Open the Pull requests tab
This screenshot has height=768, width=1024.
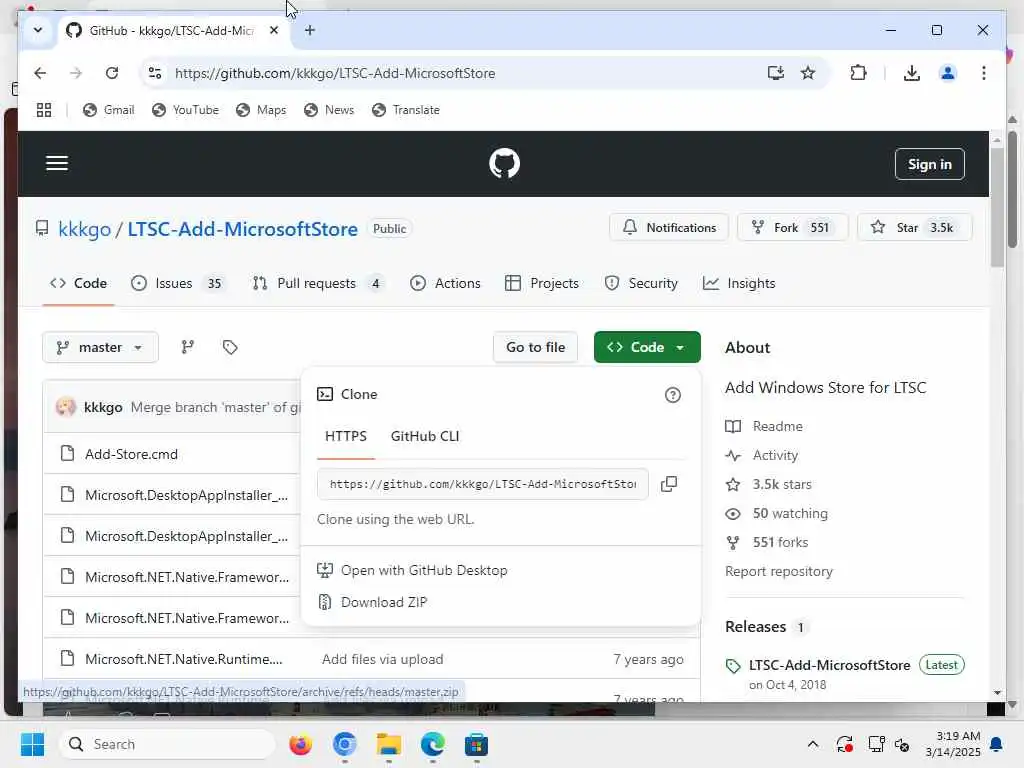[x=318, y=283]
